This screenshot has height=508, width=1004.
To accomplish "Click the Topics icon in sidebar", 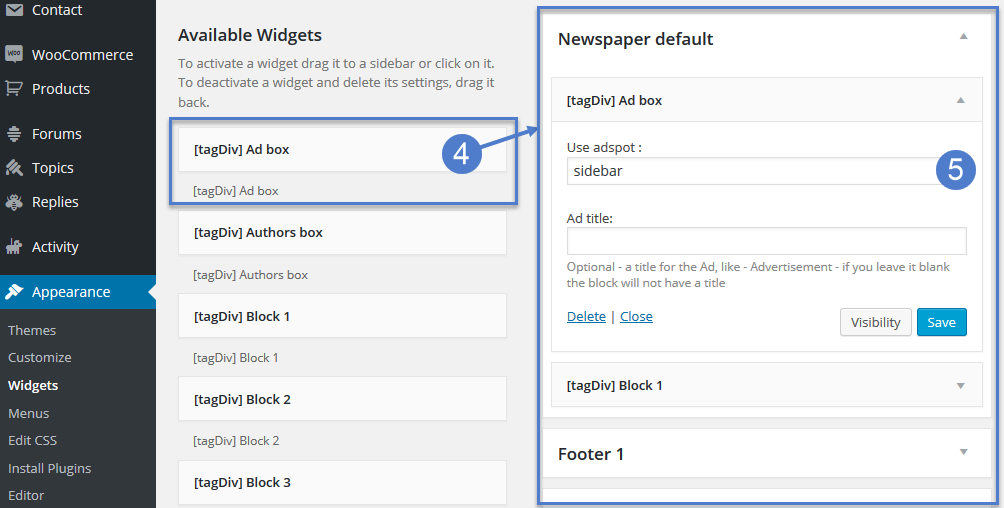I will [14, 168].
